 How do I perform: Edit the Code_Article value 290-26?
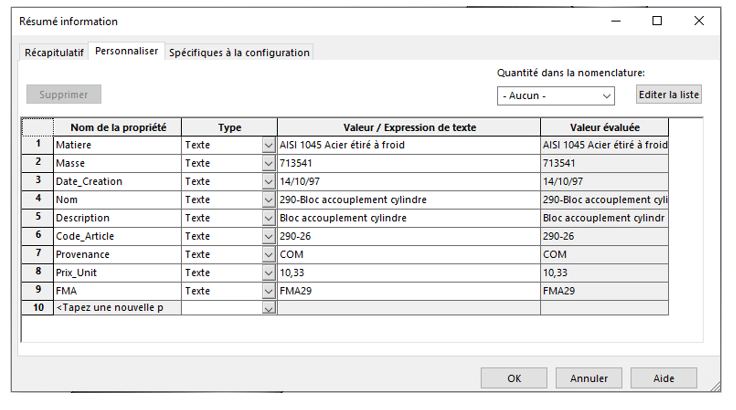(409, 236)
